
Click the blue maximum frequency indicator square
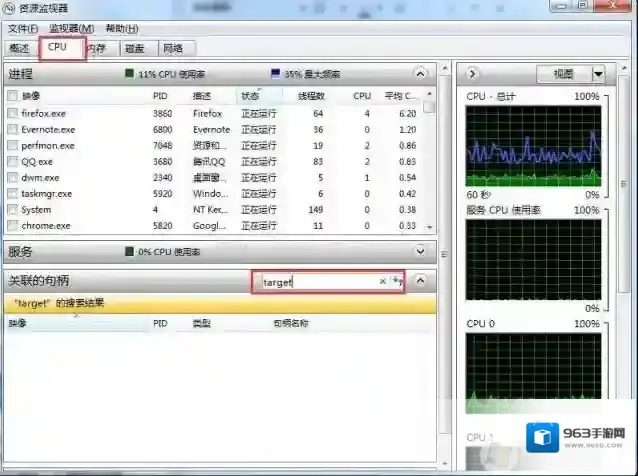tap(275, 75)
